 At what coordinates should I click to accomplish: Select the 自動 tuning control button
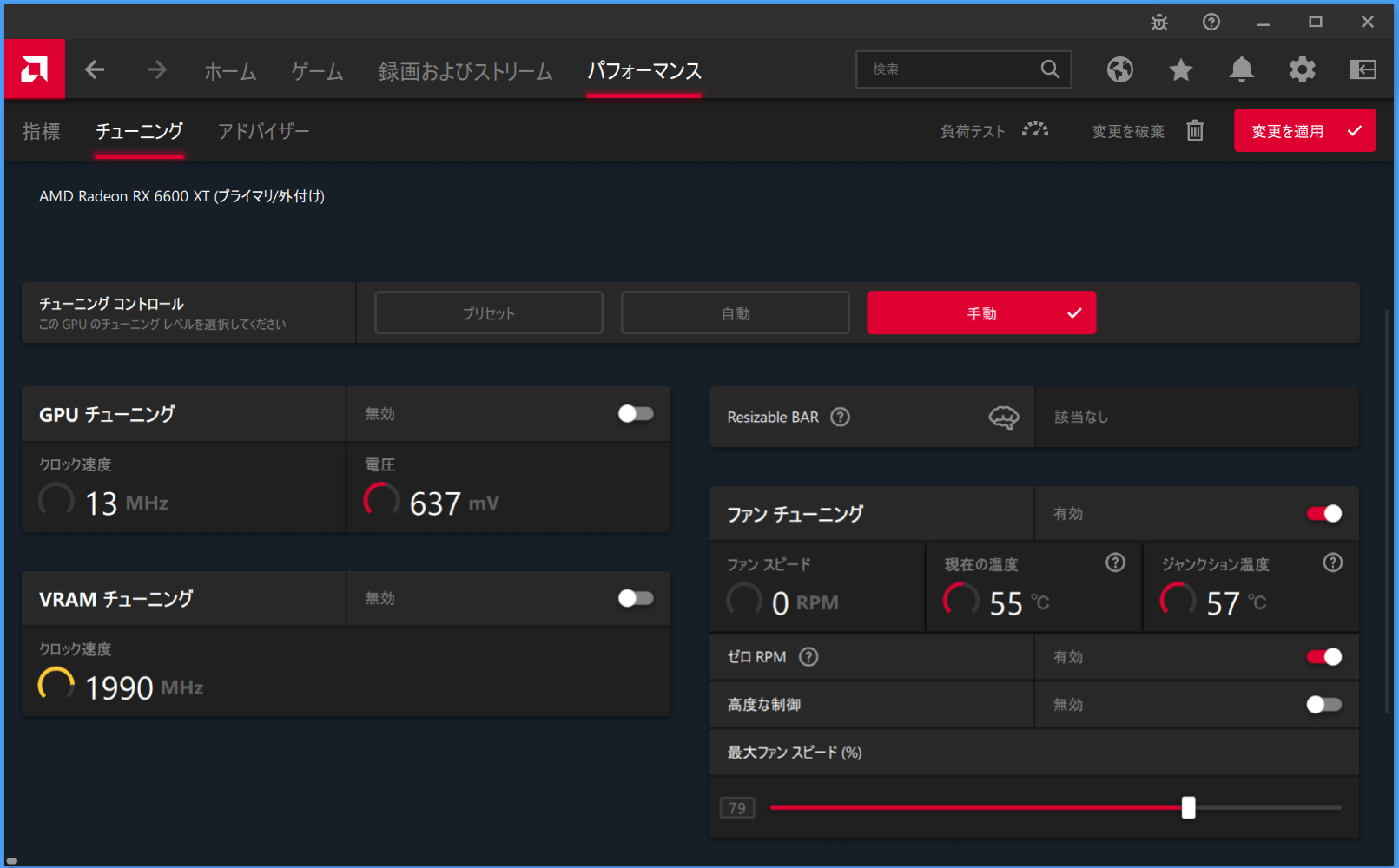tap(736, 312)
